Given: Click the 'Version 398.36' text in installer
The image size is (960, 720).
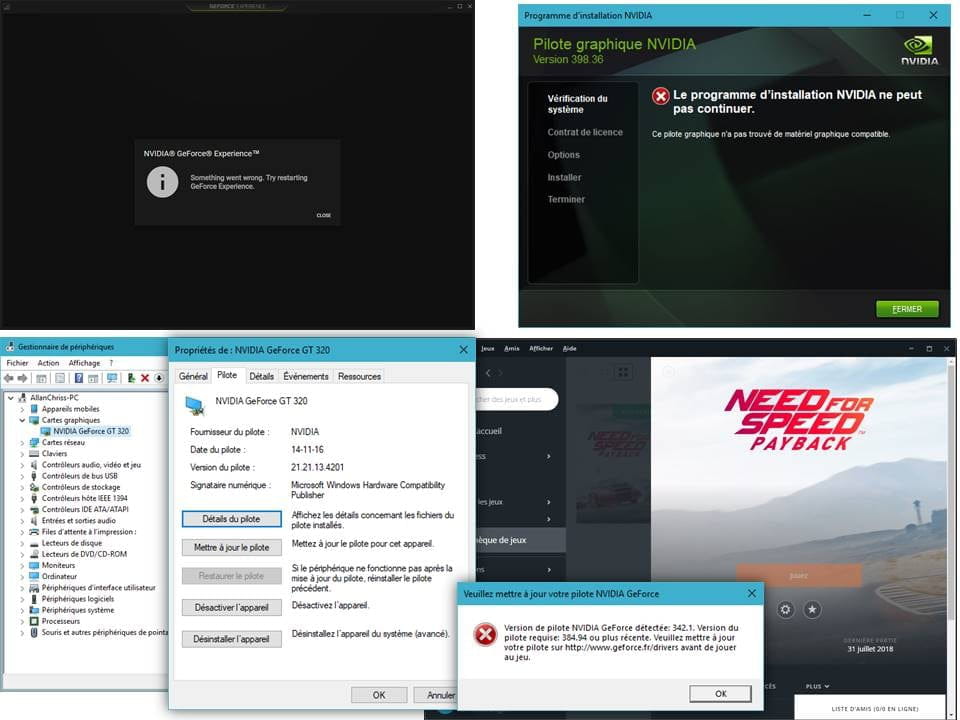Looking at the screenshot, I should (568, 59).
